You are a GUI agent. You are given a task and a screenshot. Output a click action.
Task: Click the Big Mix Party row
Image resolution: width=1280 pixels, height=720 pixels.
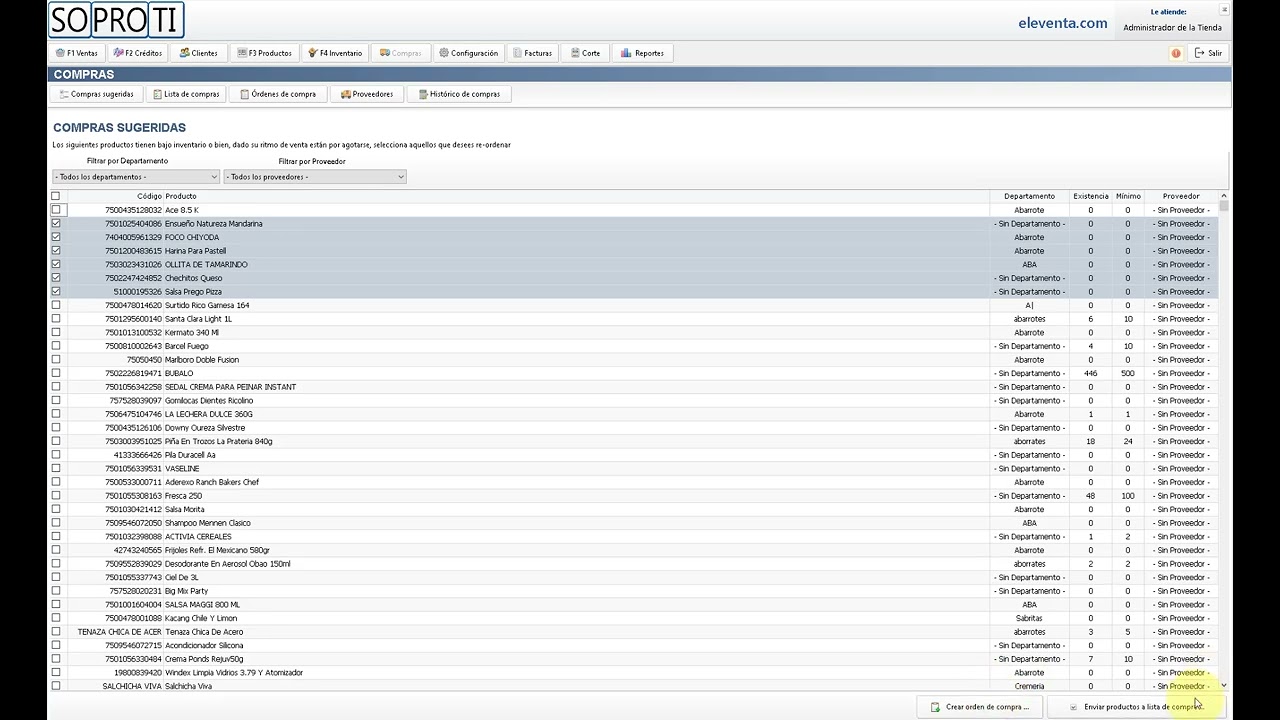634,591
